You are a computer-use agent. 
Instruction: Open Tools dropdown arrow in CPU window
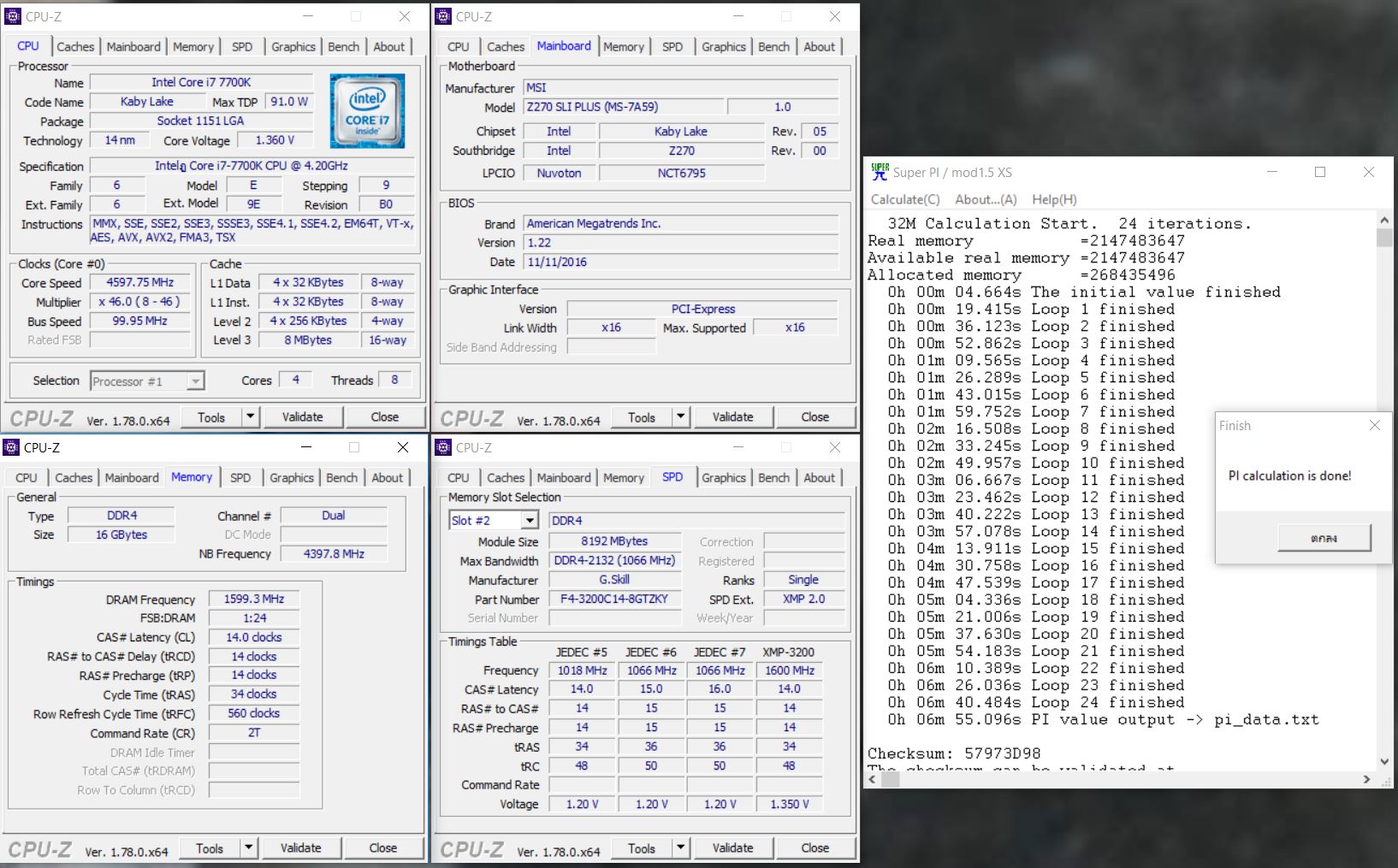250,417
